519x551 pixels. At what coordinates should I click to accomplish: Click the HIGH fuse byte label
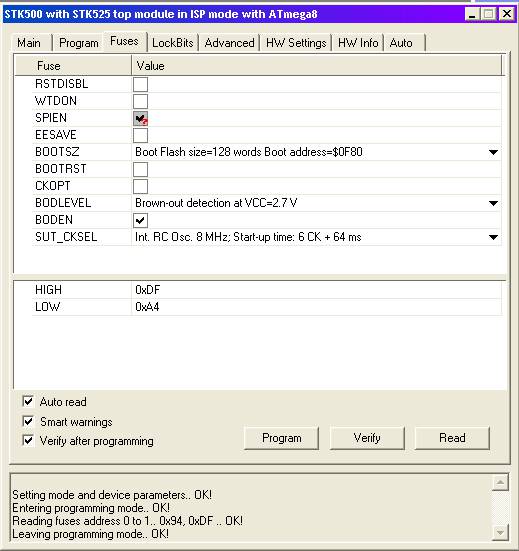coord(48,290)
